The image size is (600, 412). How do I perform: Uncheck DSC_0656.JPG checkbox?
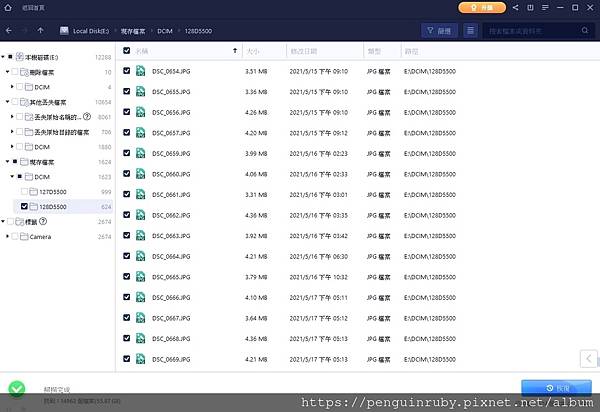tap(127, 112)
